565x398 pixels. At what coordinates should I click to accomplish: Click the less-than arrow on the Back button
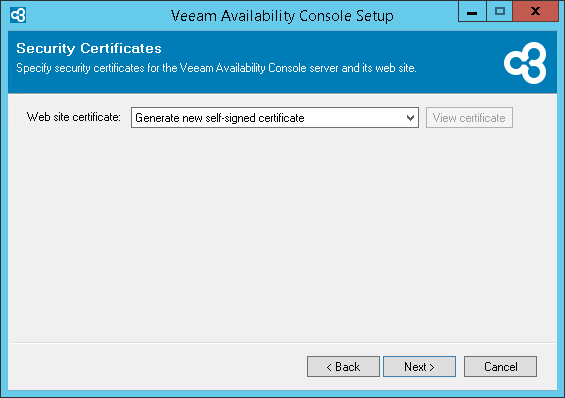(329, 367)
